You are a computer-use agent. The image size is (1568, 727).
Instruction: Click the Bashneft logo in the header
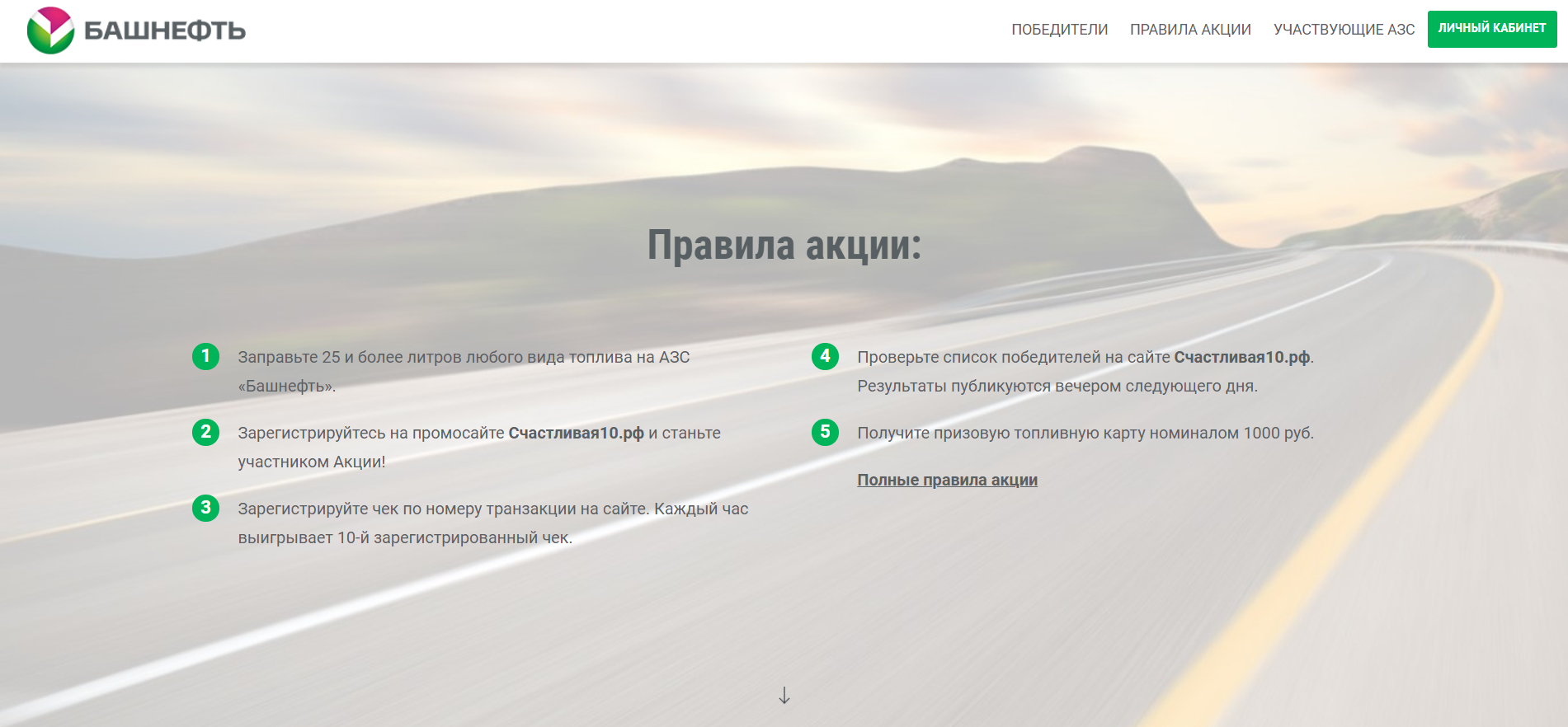pos(136,30)
